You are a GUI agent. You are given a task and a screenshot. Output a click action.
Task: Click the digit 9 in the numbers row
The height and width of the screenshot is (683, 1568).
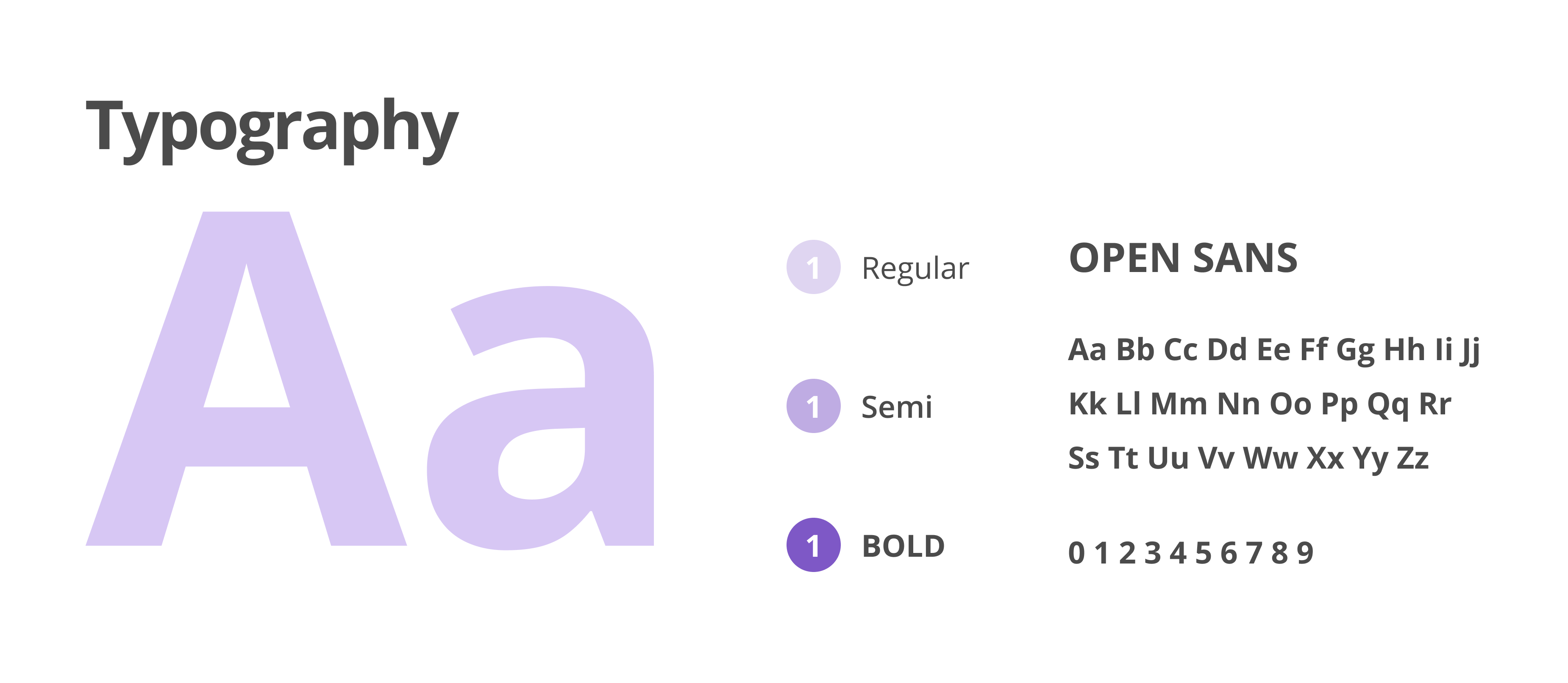tap(1305, 553)
